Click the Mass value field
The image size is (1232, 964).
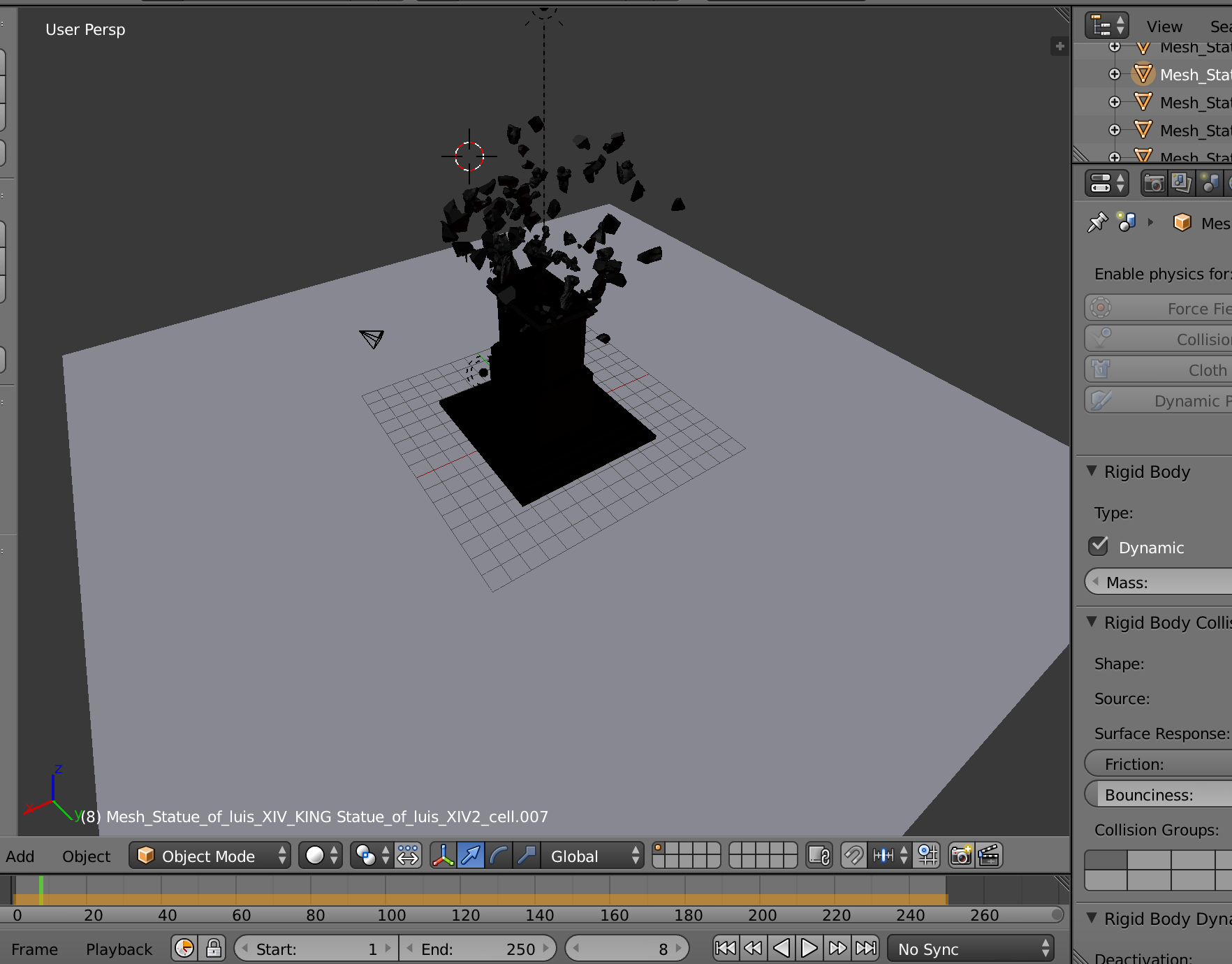pyautogui.click(x=1159, y=582)
